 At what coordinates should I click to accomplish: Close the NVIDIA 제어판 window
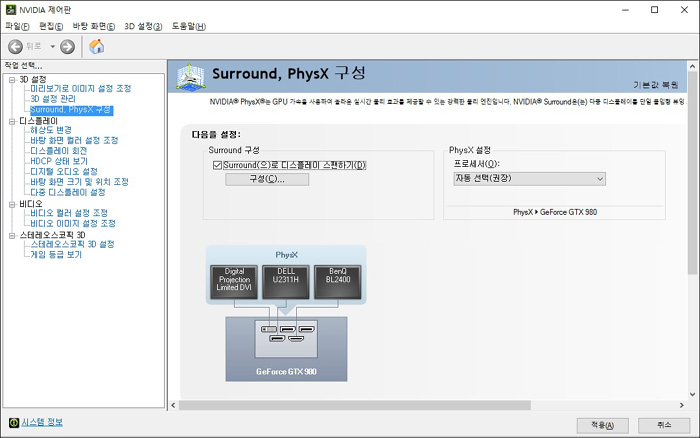click(x=684, y=10)
